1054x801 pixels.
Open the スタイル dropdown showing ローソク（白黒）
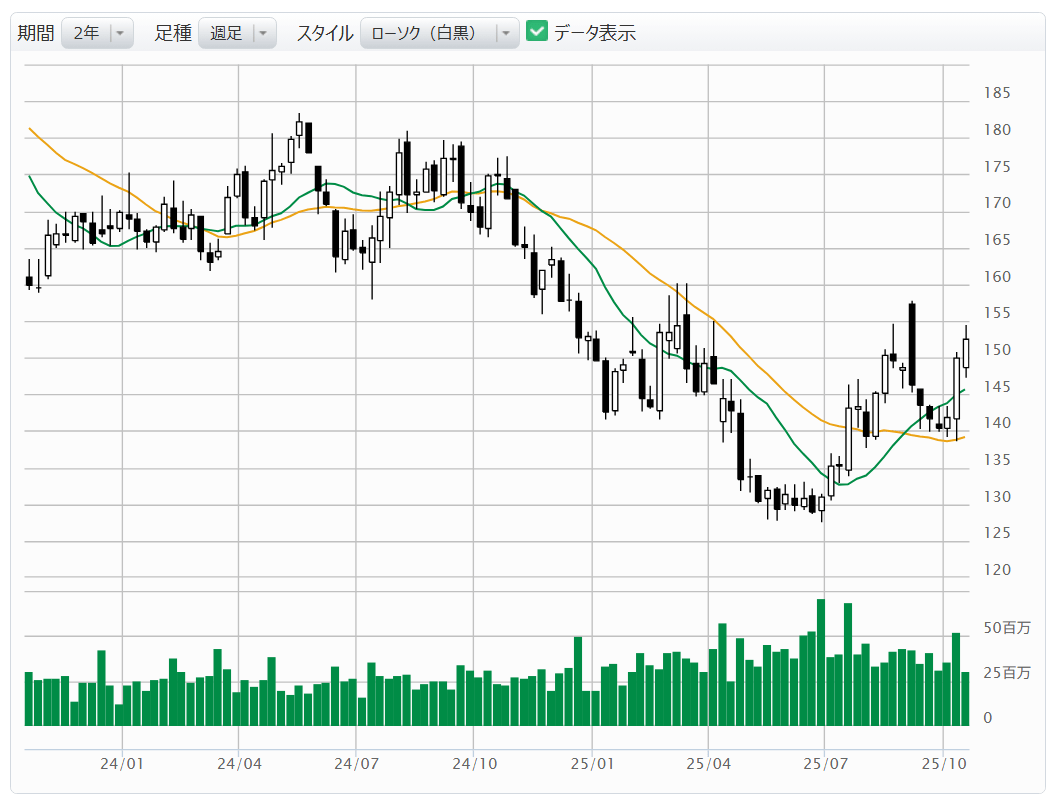point(428,33)
